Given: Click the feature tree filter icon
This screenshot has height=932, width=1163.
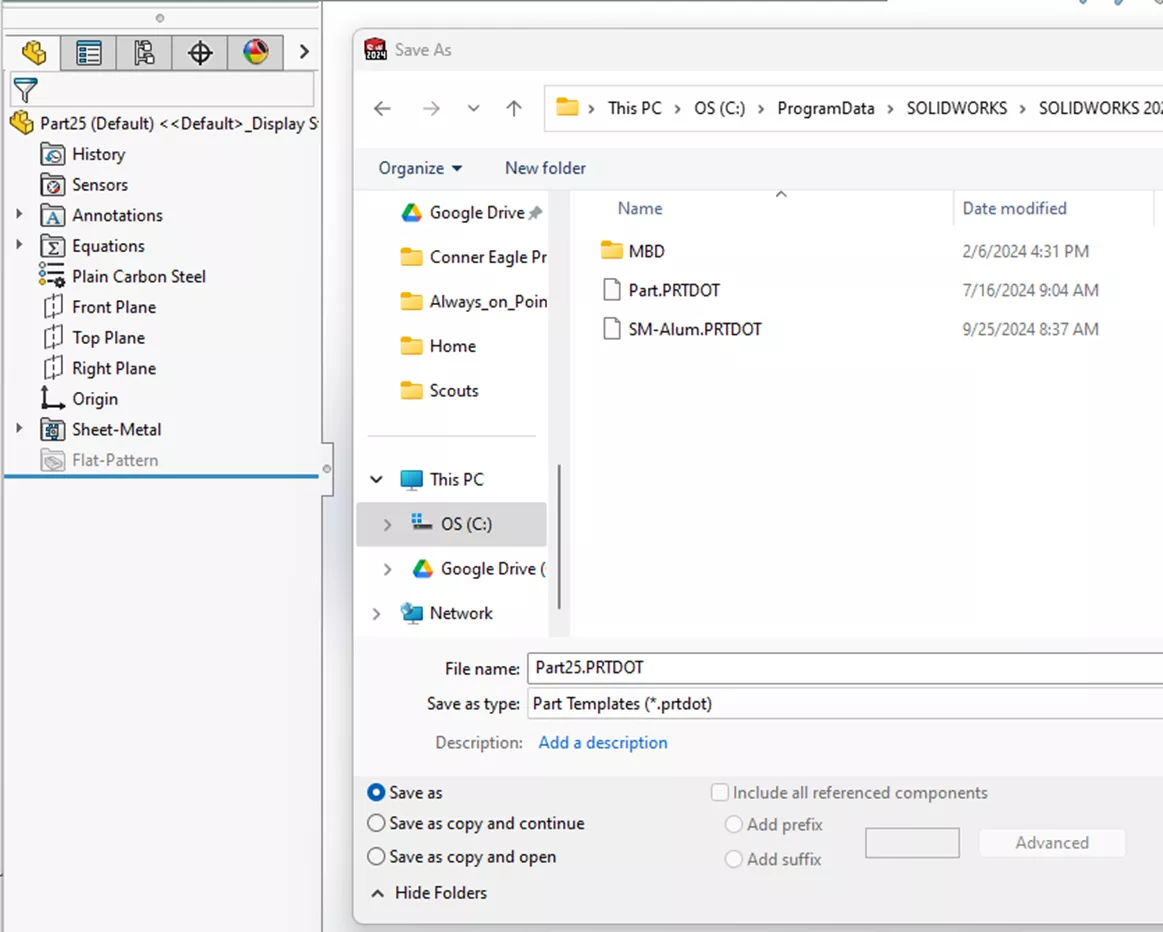Looking at the screenshot, I should [x=25, y=90].
